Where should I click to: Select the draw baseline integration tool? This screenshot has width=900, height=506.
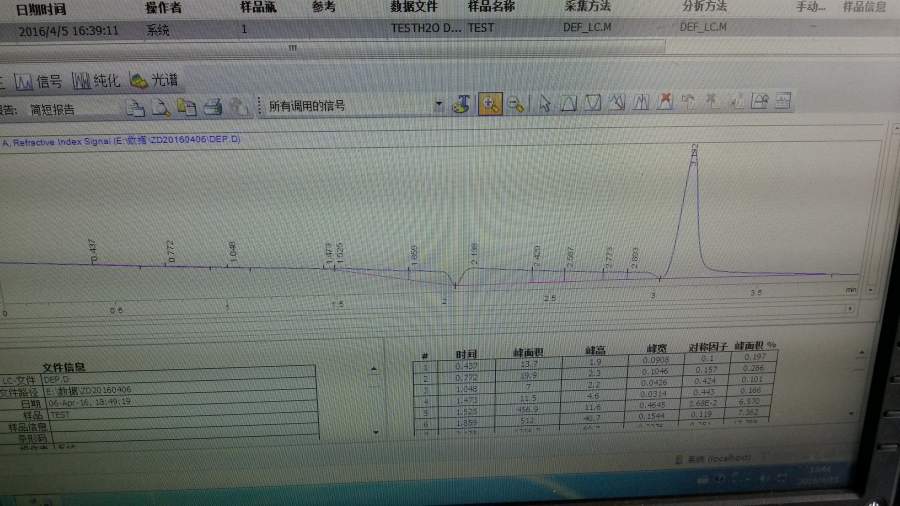coord(568,103)
